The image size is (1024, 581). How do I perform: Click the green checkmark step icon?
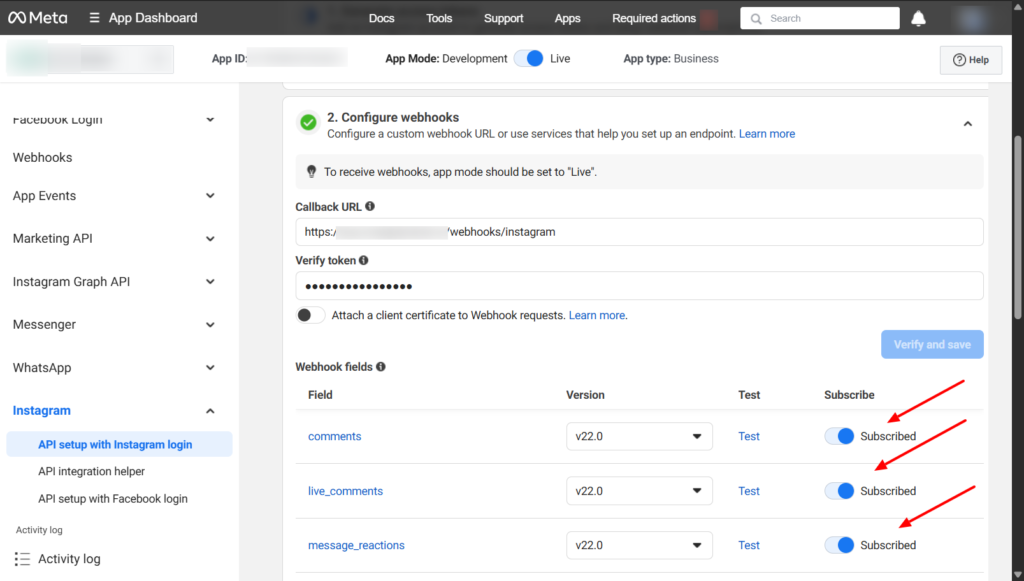pyautogui.click(x=308, y=123)
